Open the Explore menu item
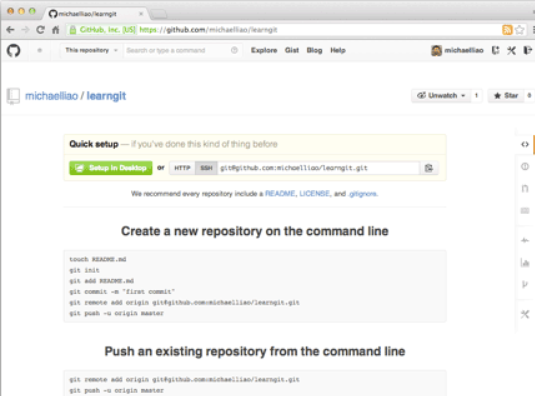 (x=264, y=50)
